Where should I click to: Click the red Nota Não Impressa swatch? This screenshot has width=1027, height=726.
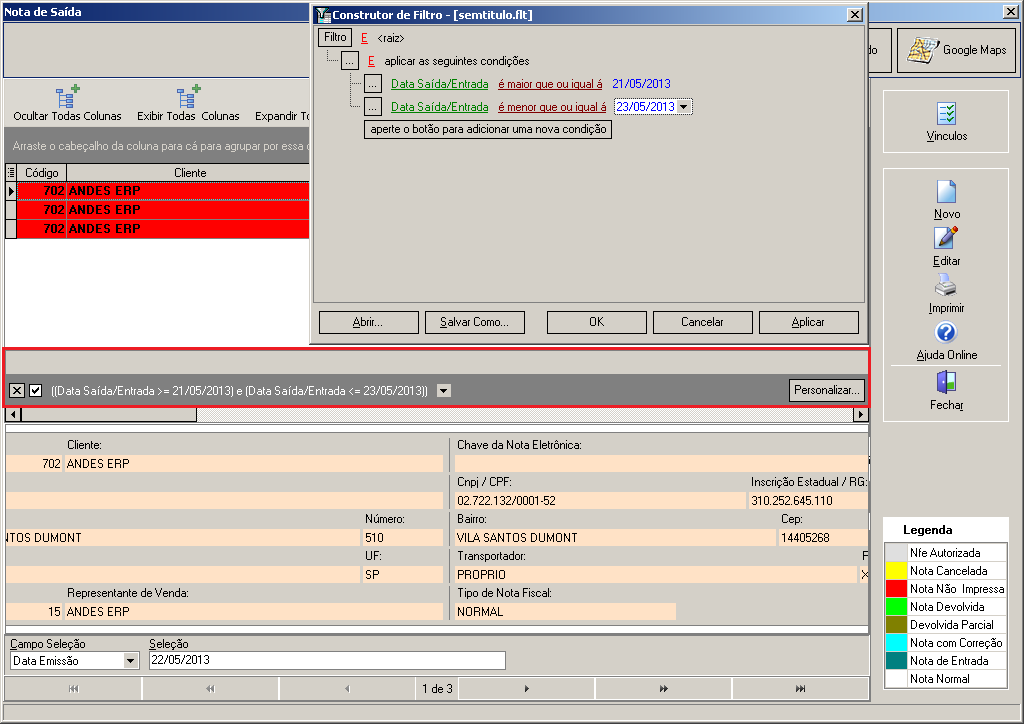[896, 589]
